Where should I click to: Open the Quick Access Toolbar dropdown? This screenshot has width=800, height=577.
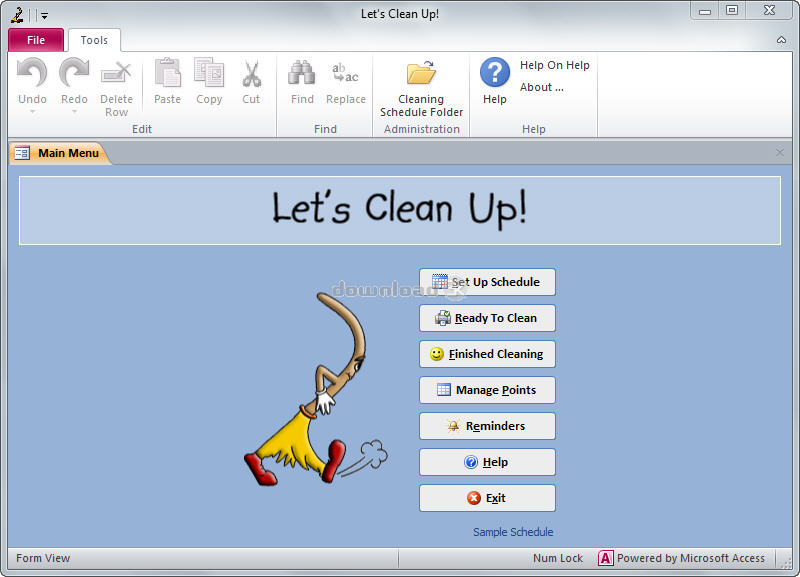coord(44,15)
